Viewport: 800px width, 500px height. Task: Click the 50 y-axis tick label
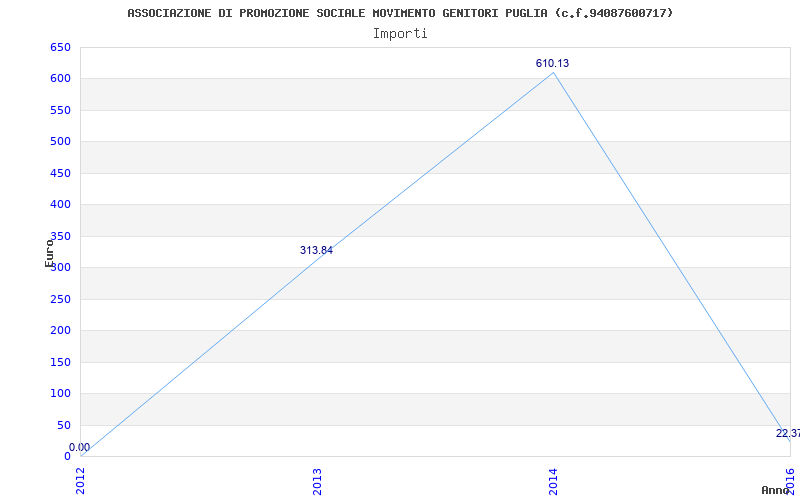[x=63, y=425]
